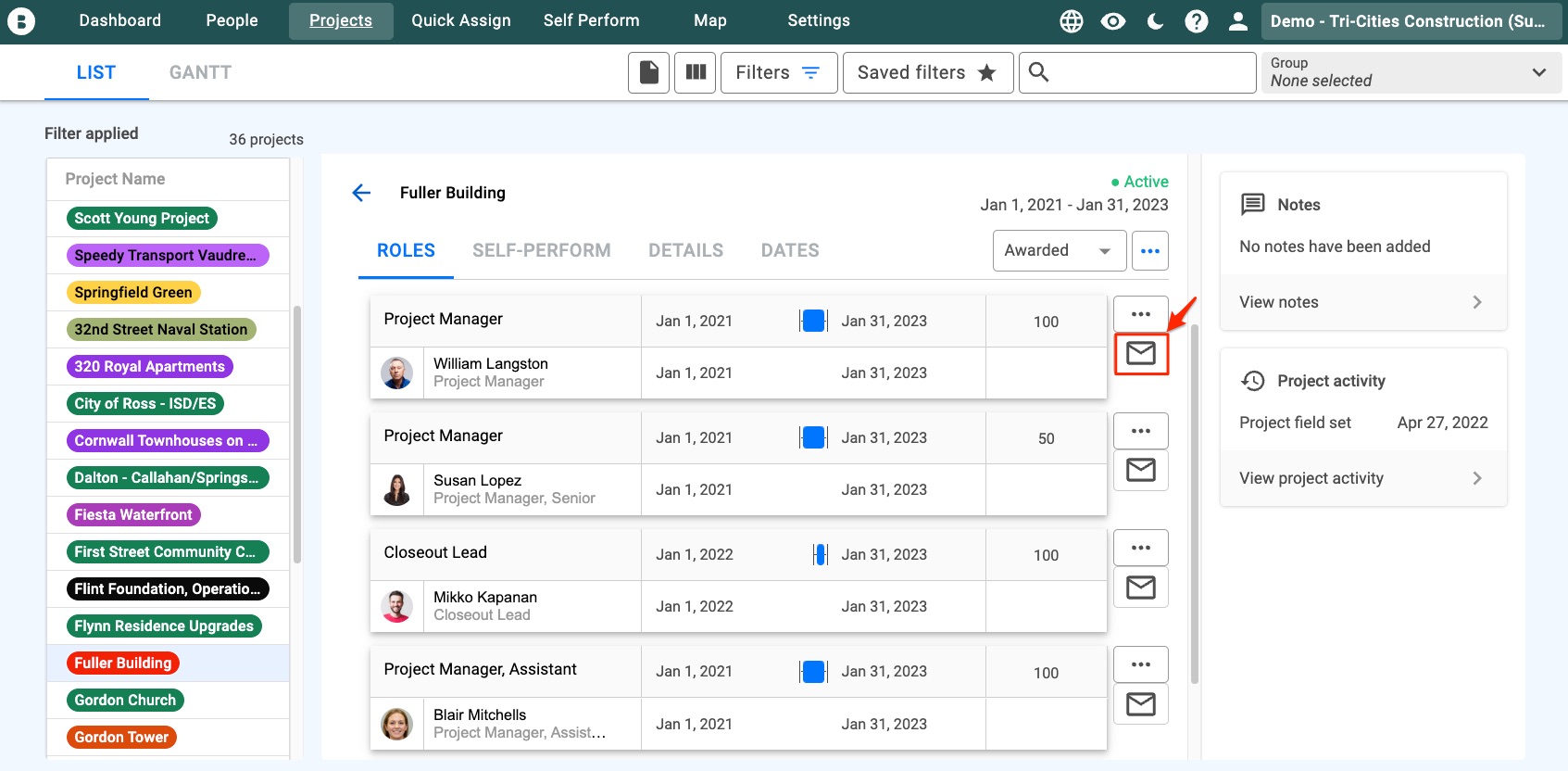Go to Dashboard in top navigation
Screen dimensions: 1568x771
tap(120, 20)
